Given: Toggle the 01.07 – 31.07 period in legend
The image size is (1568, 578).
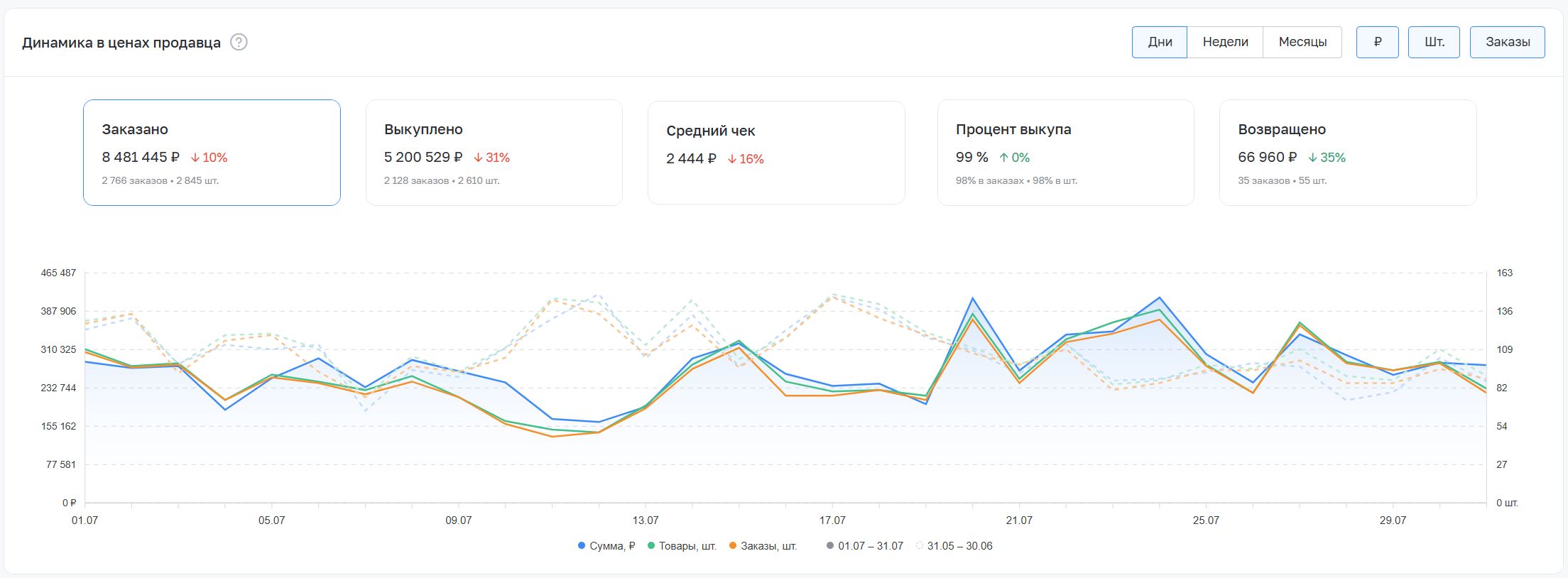Looking at the screenshot, I should [864, 546].
